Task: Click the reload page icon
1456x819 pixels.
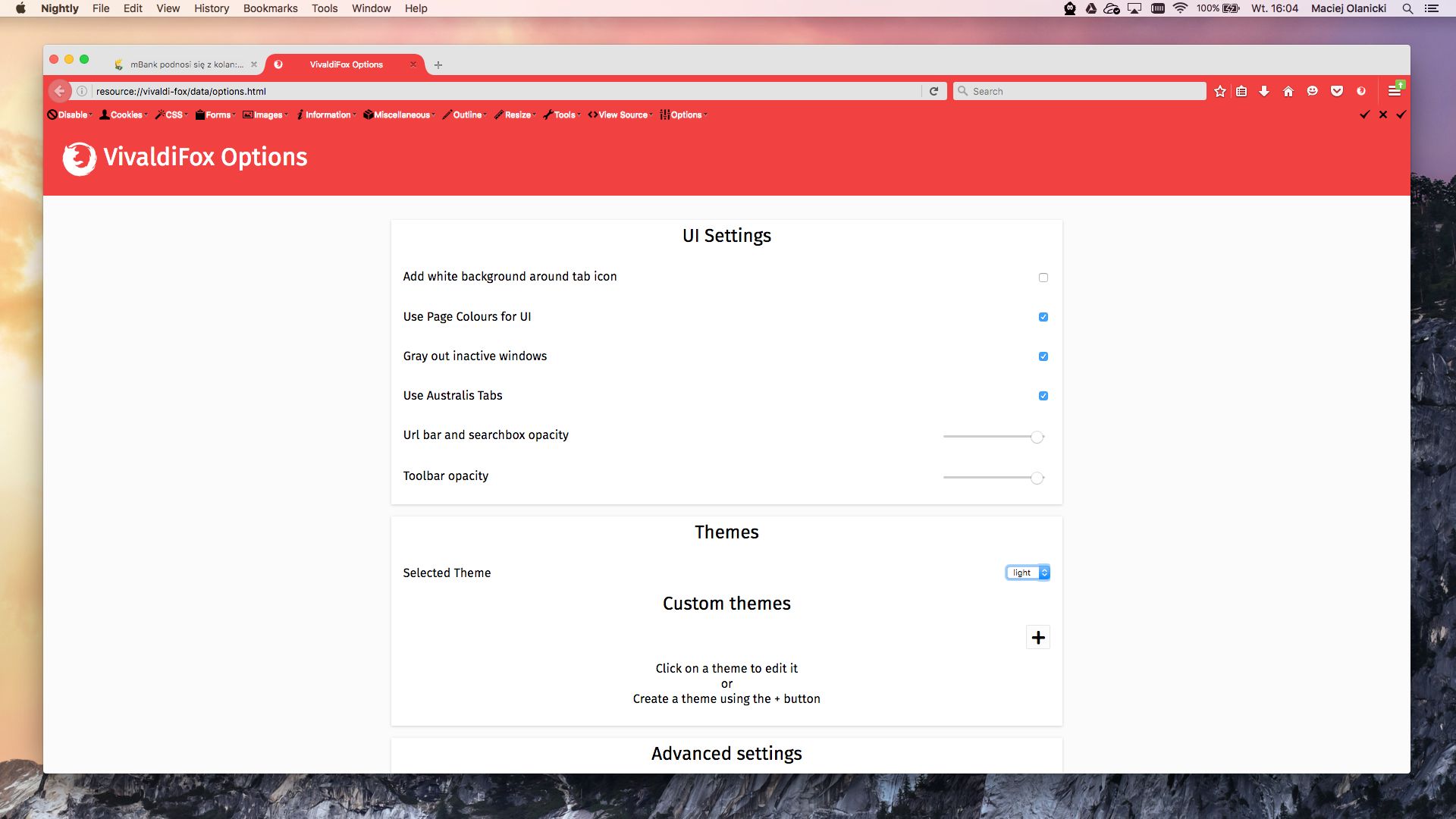Action: tap(934, 91)
